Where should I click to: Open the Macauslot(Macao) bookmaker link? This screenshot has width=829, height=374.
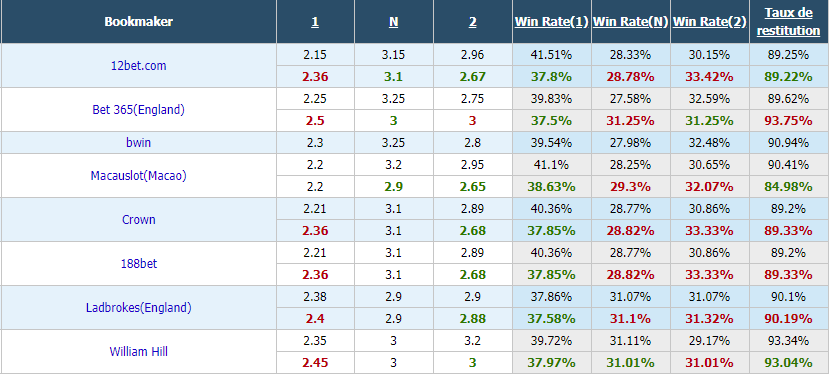[x=139, y=176]
